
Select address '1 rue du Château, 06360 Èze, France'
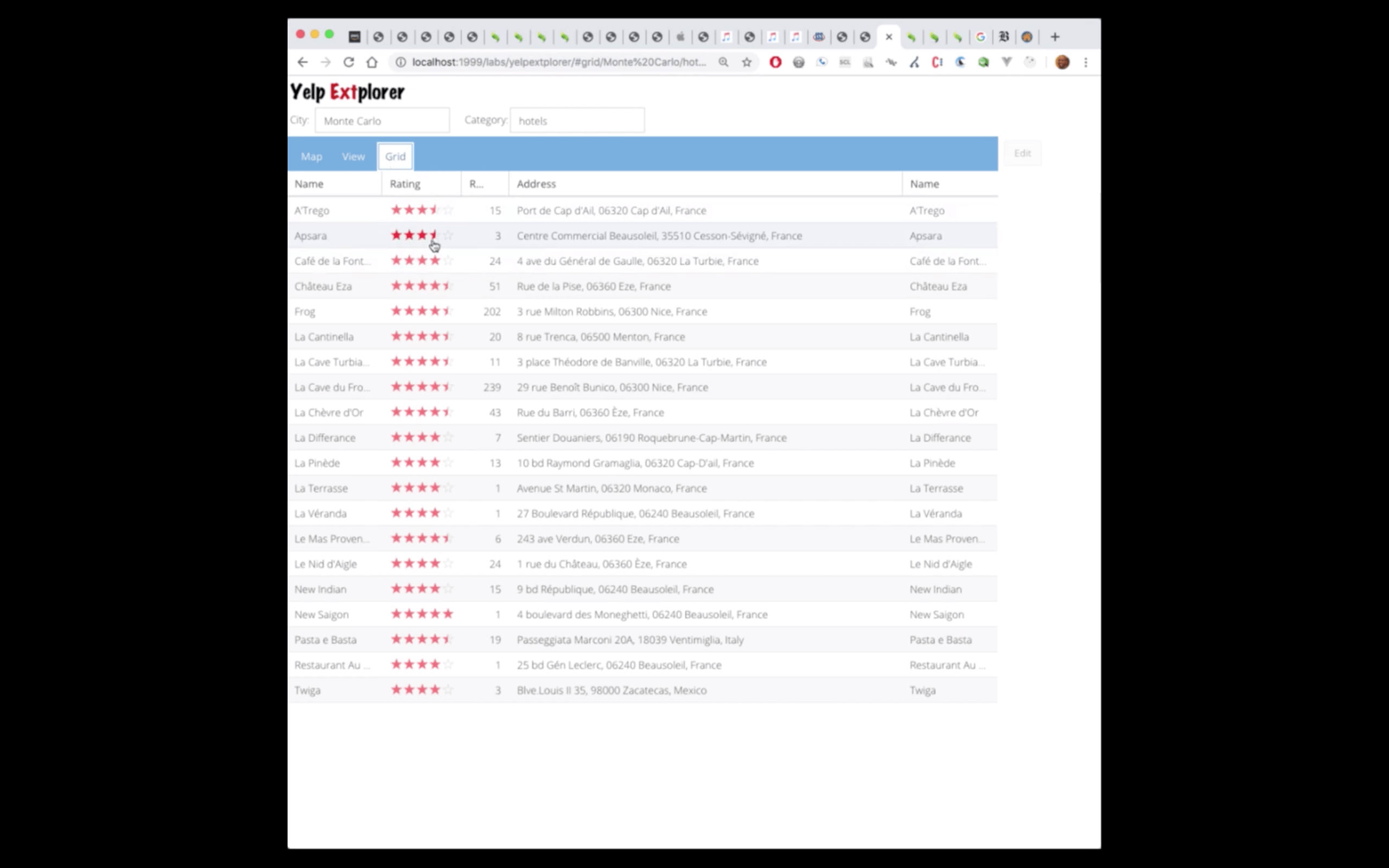tap(602, 564)
